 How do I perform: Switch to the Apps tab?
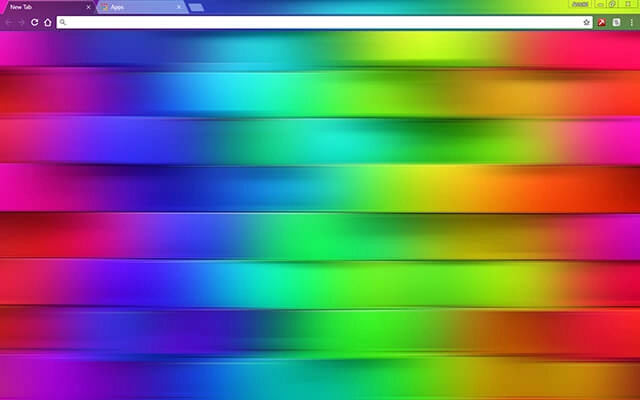(x=142, y=7)
